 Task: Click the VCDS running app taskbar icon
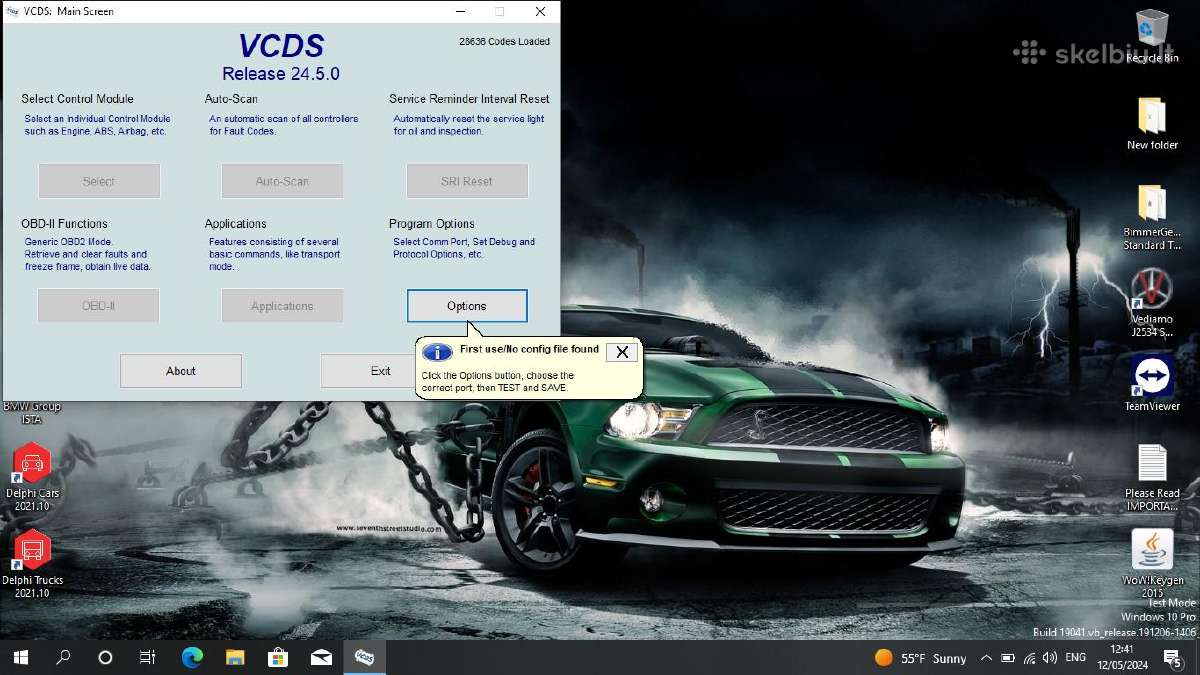pyautogui.click(x=365, y=657)
